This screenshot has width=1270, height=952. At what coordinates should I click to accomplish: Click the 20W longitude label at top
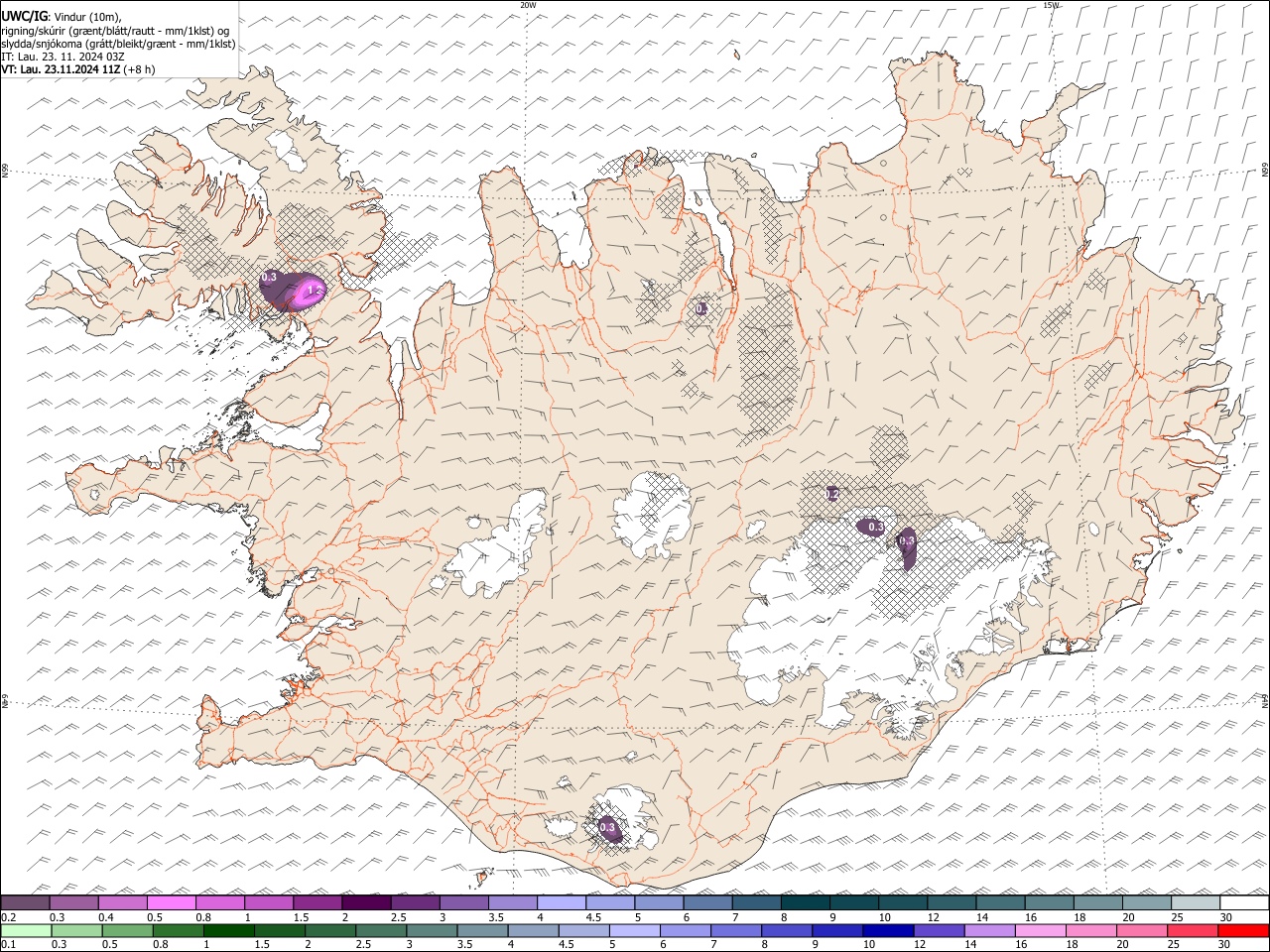(x=528, y=5)
